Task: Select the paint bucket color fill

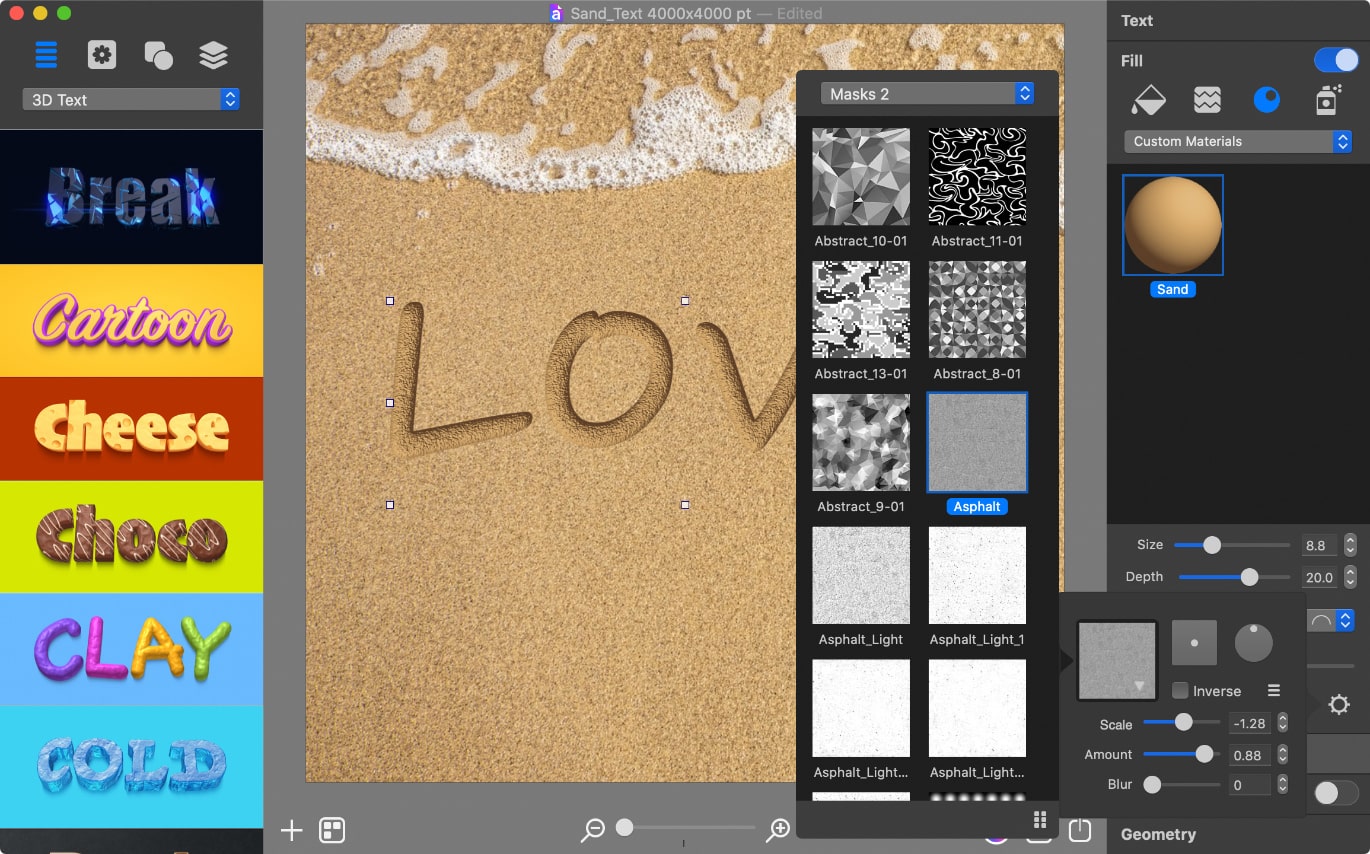Action: pos(1148,99)
